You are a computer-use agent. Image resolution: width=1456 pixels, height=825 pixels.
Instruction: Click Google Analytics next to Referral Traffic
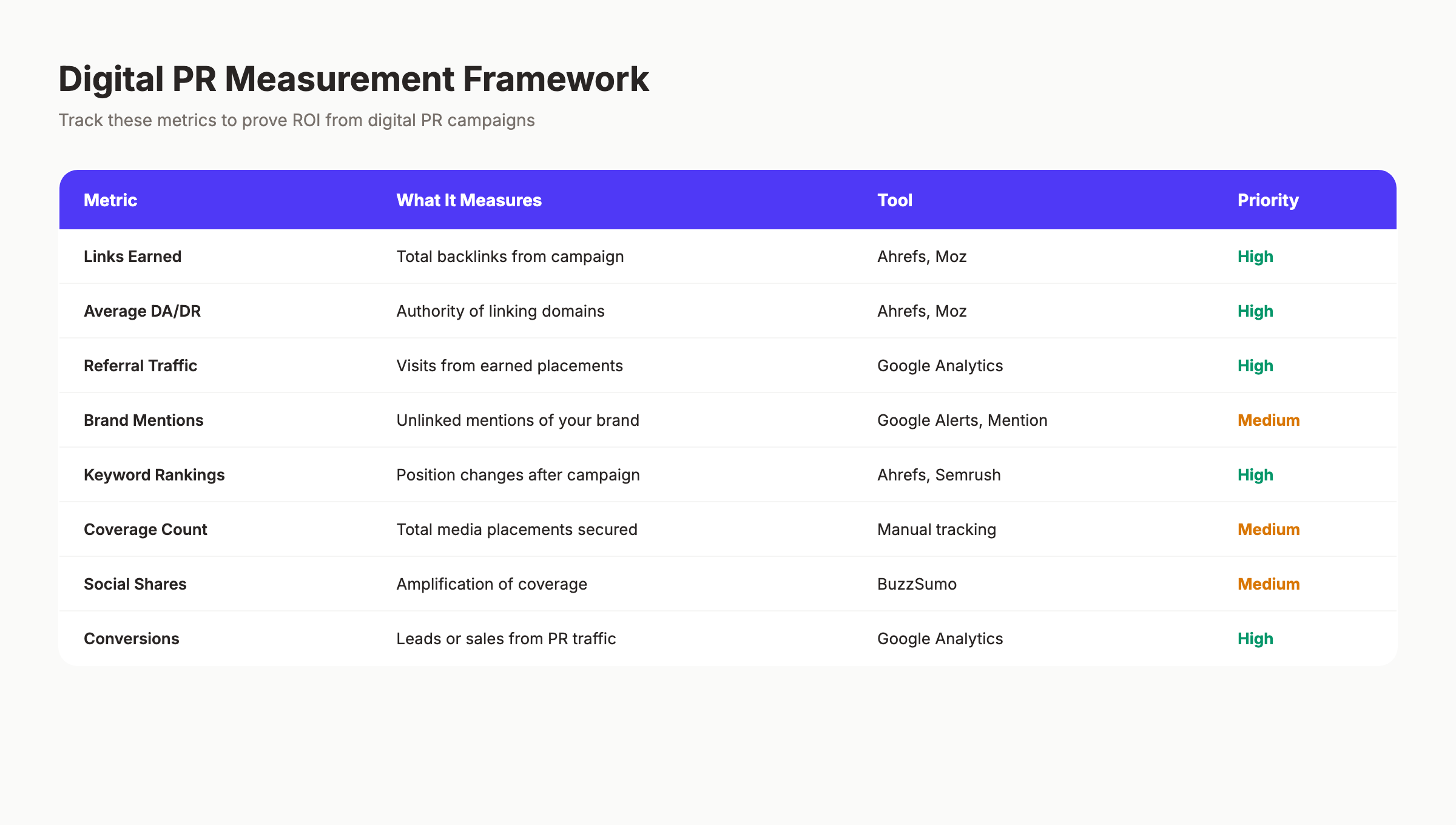(x=940, y=365)
